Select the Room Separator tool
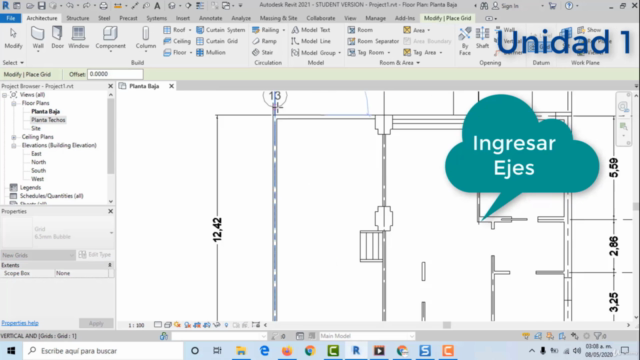The width and height of the screenshot is (640, 360). point(373,41)
